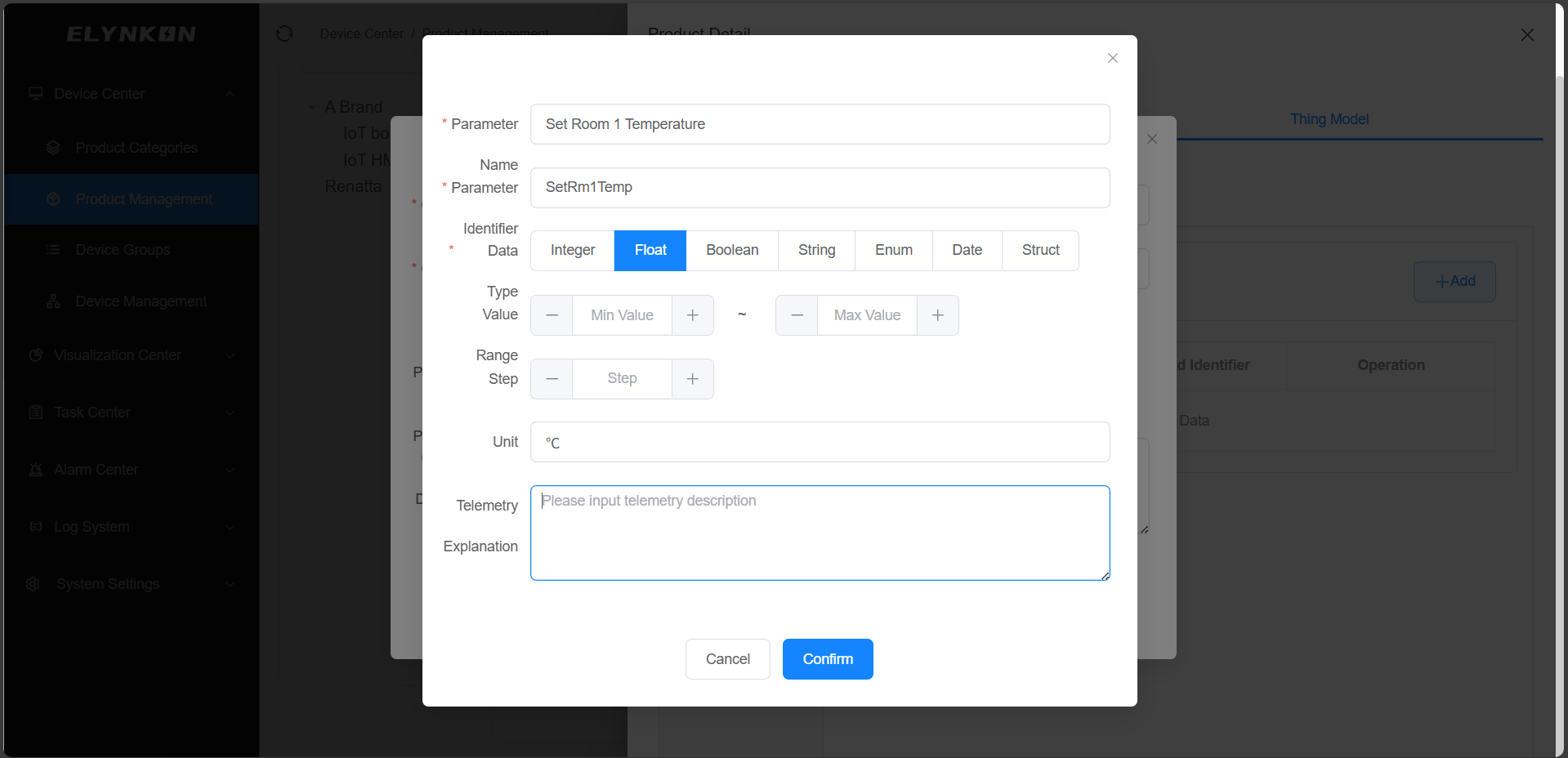Click the Operation column header
The image size is (1568, 758).
click(1391, 365)
